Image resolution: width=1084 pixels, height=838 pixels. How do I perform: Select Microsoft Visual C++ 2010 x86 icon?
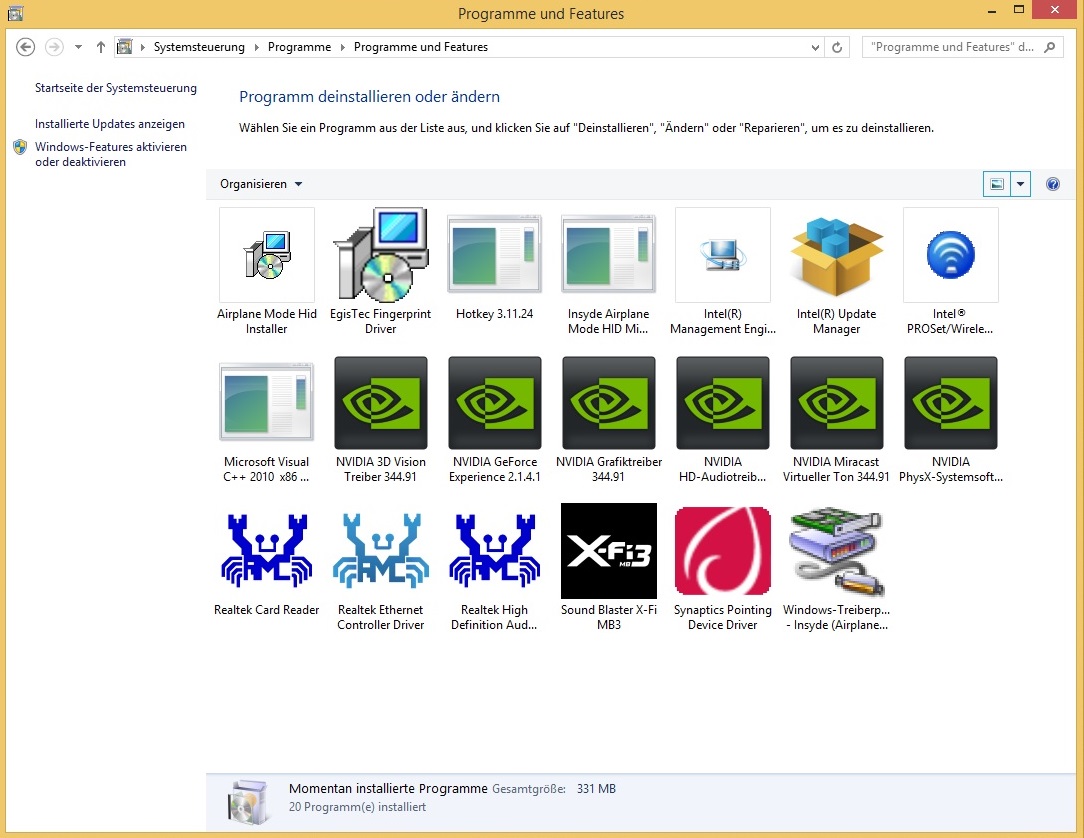click(x=266, y=402)
